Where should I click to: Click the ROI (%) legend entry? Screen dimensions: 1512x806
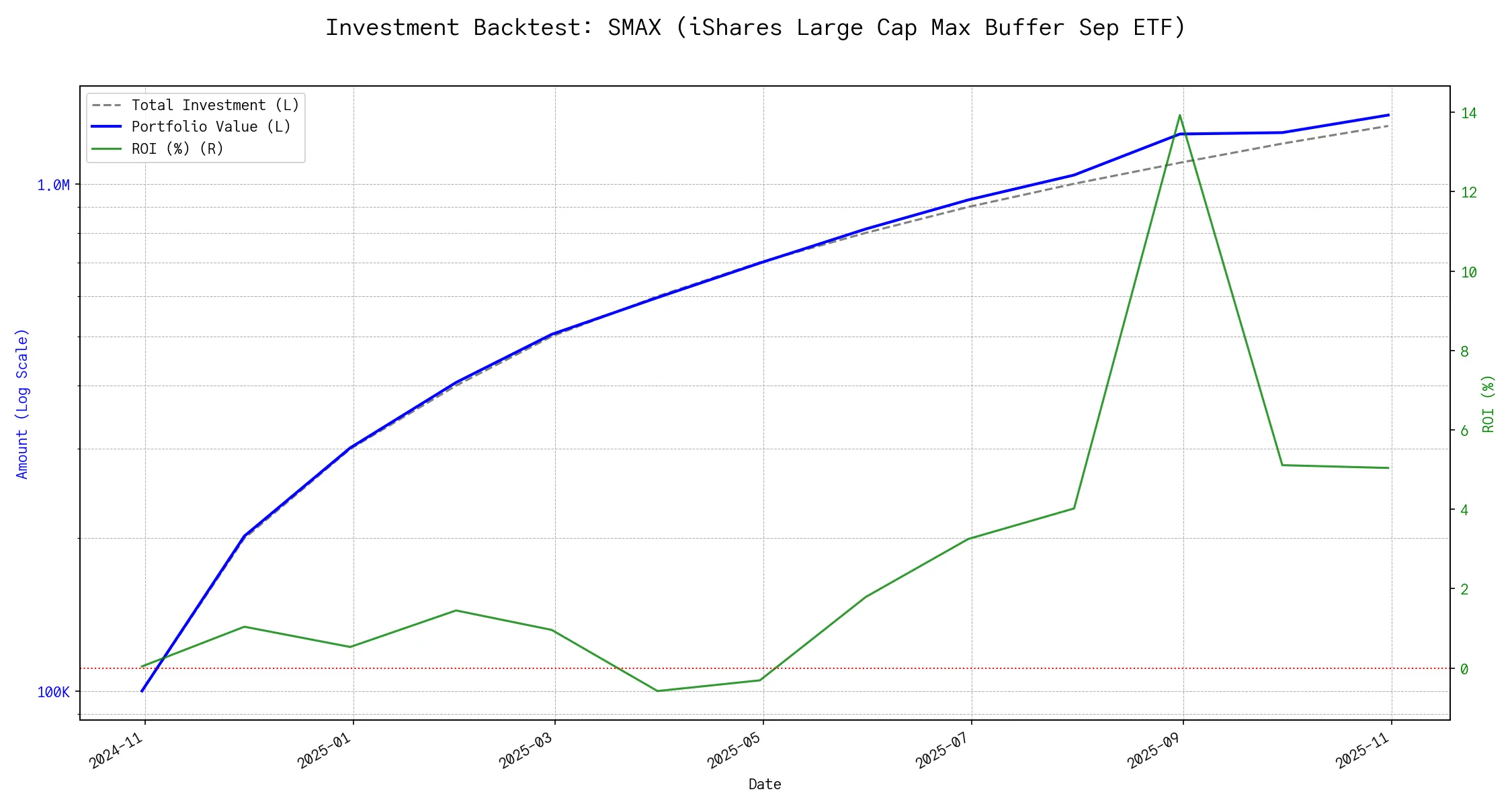177,148
